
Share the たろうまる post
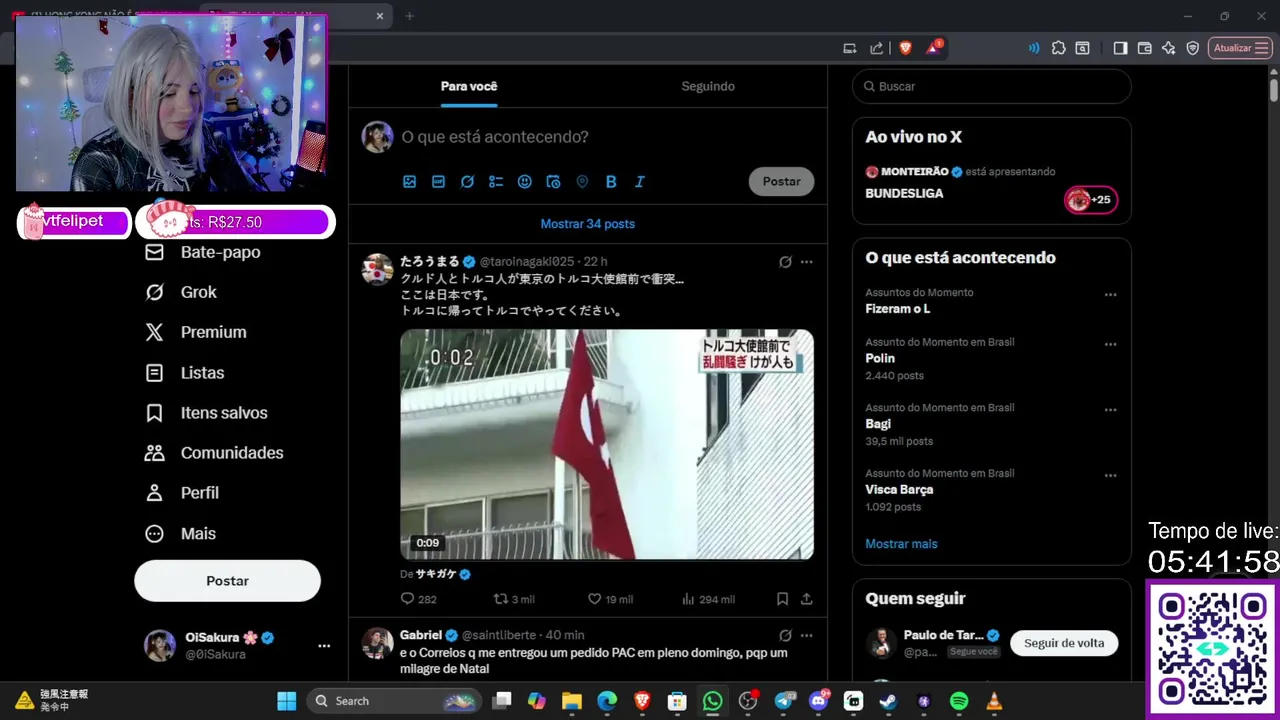[x=806, y=599]
